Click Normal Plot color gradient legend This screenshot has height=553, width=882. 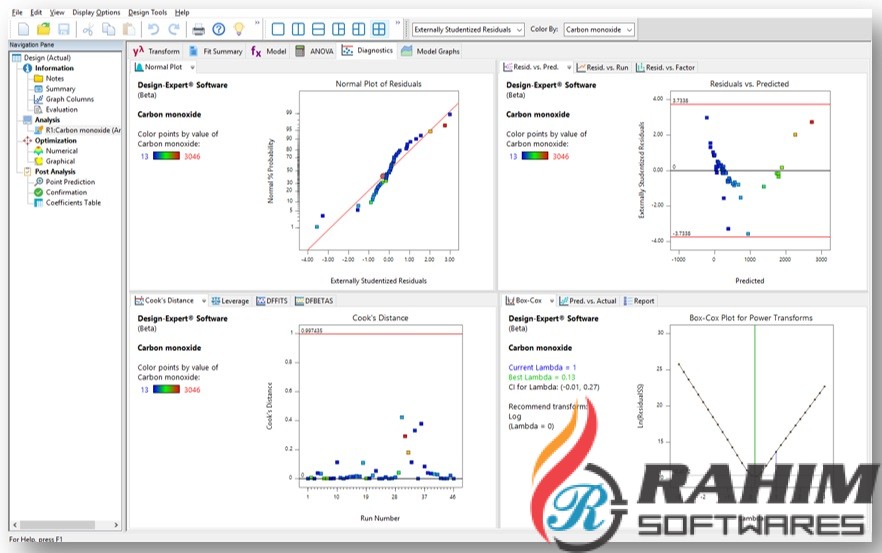(166, 156)
